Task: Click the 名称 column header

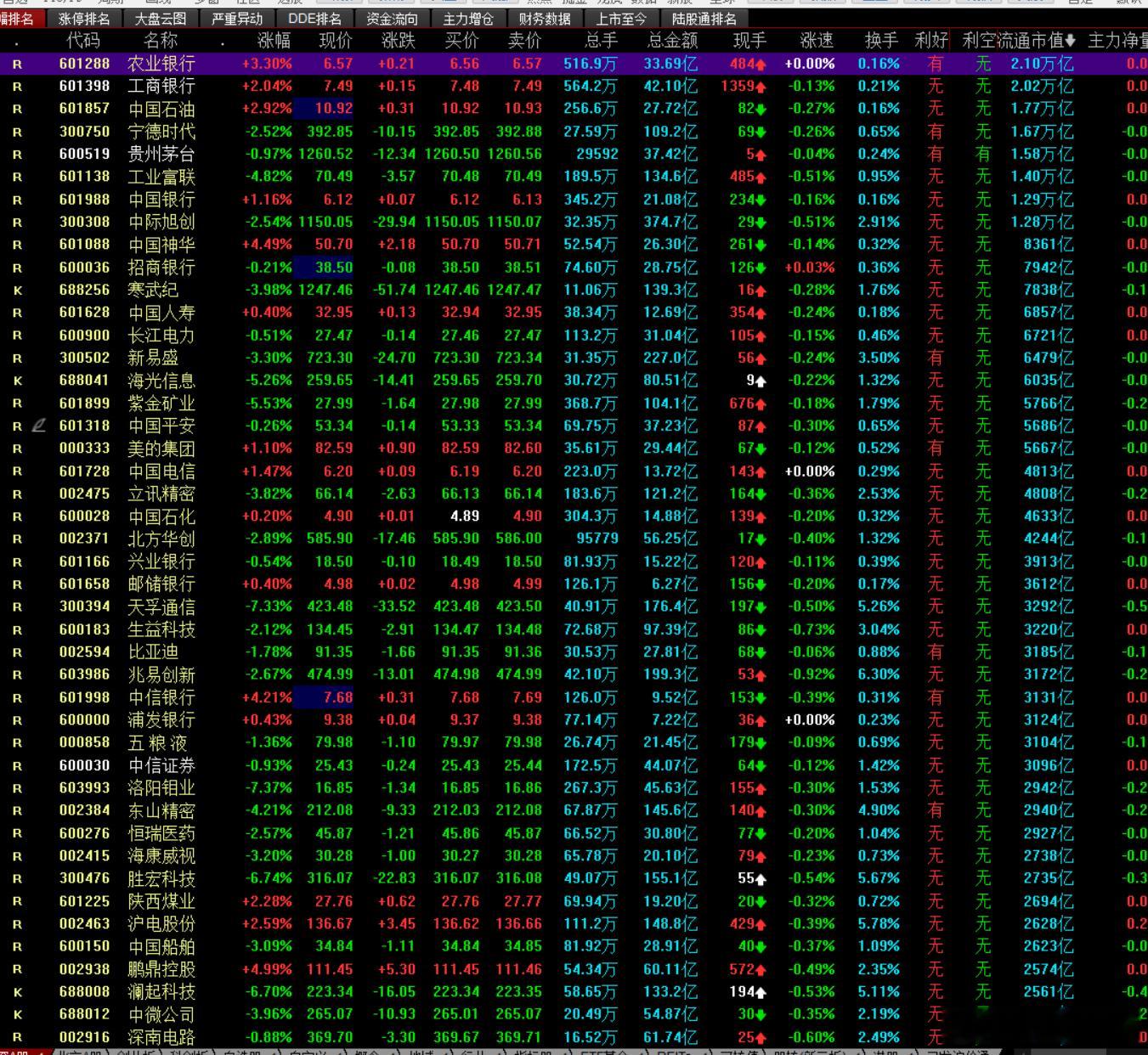Action: pos(161,41)
